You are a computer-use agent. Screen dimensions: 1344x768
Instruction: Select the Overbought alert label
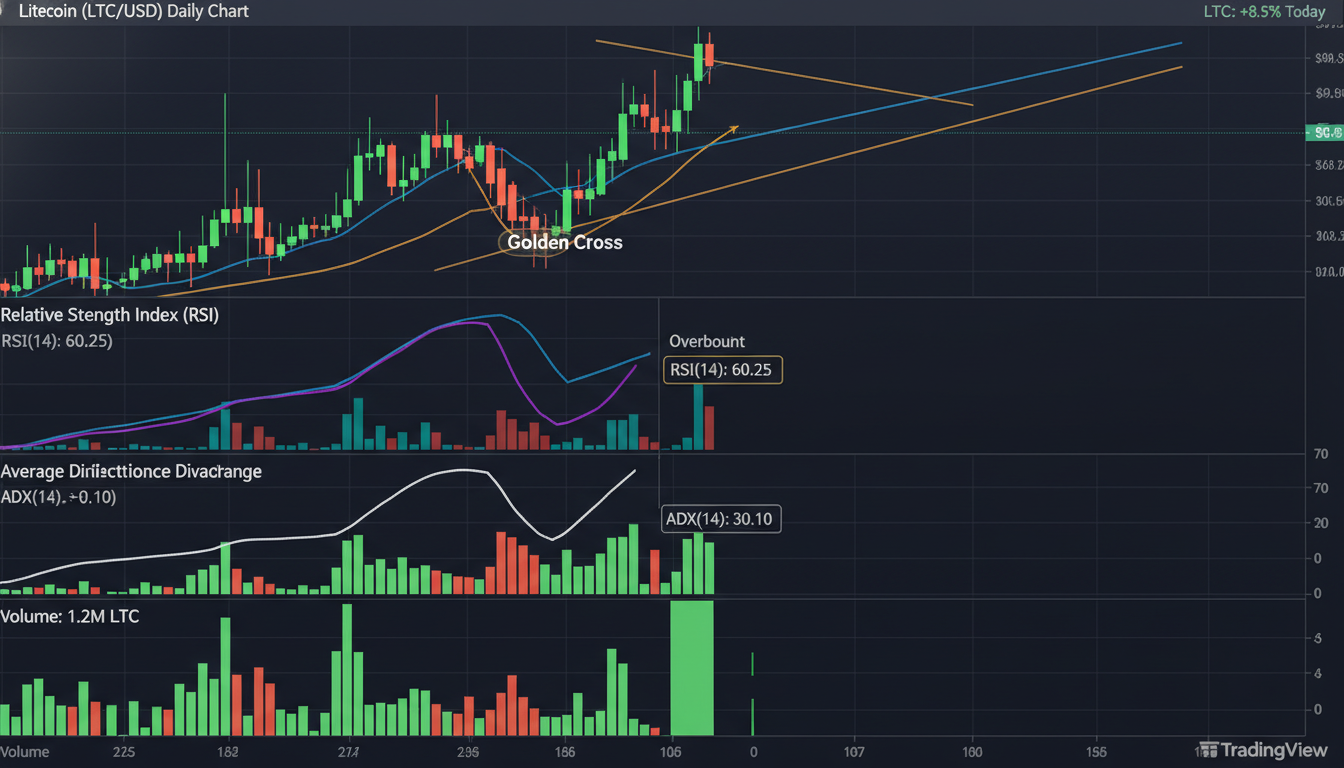coord(706,341)
